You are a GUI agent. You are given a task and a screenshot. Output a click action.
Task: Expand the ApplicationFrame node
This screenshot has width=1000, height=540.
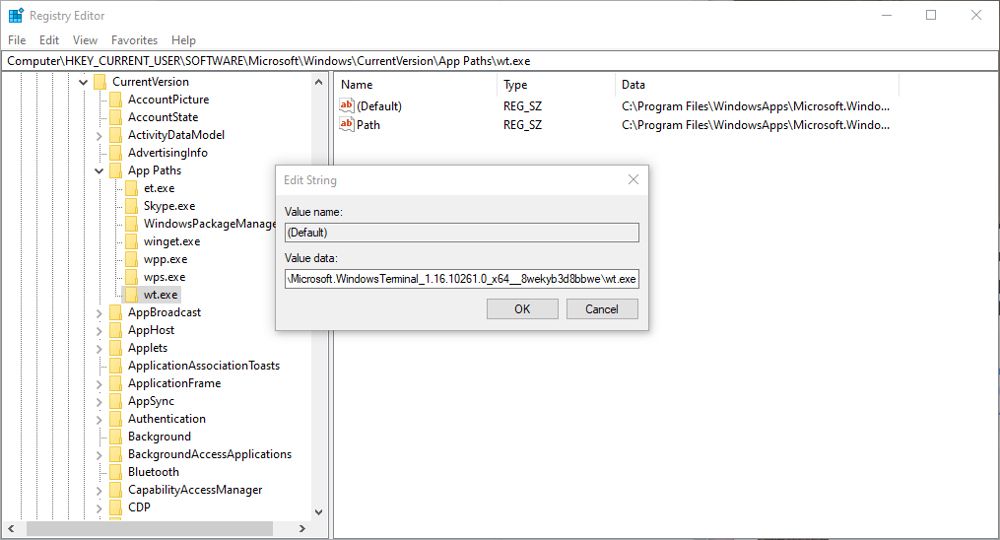(99, 384)
